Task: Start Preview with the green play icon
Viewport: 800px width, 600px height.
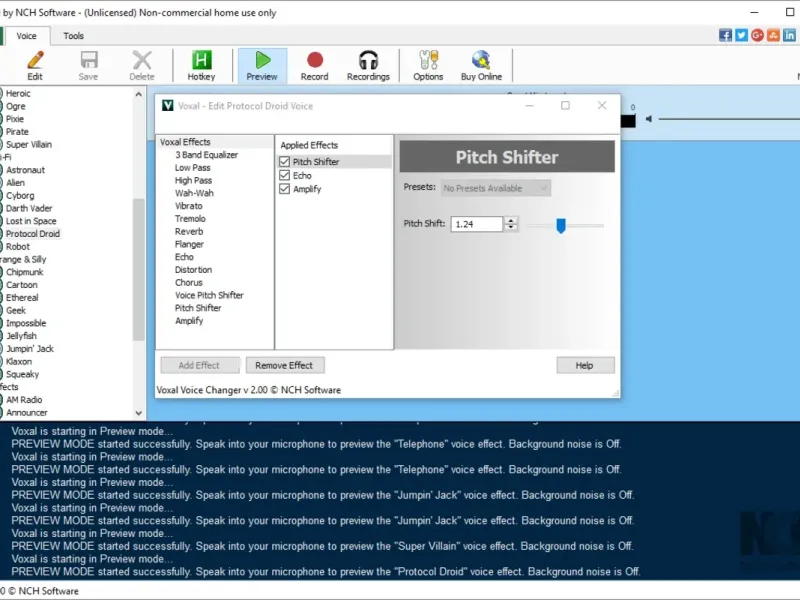Action: click(262, 65)
